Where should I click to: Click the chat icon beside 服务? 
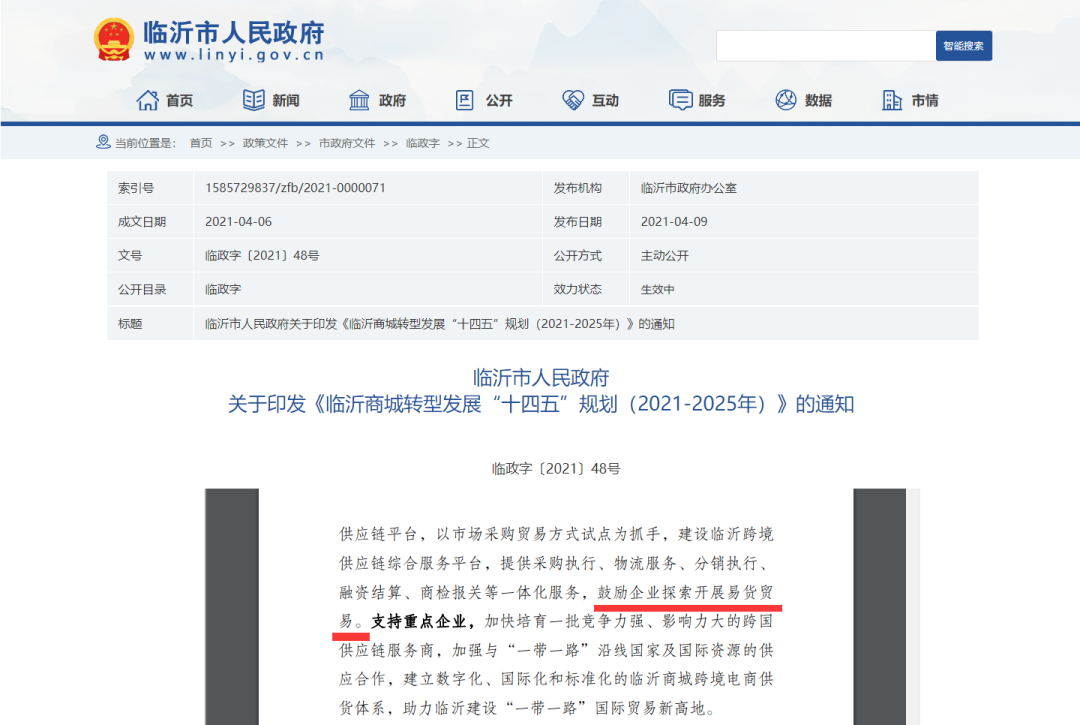[x=681, y=100]
